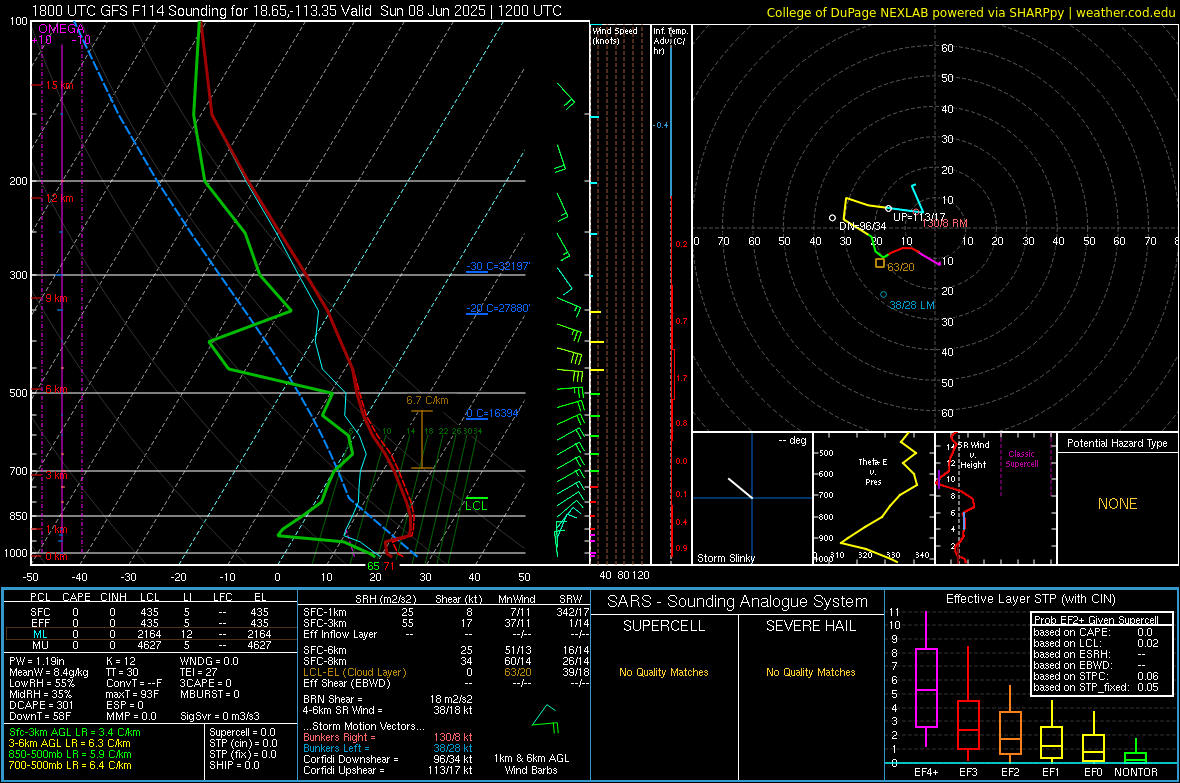Viewport: 1180px width, 783px height.
Task: Click the Corfidi Downshear = 96/34 kt line
Action: click(x=388, y=759)
